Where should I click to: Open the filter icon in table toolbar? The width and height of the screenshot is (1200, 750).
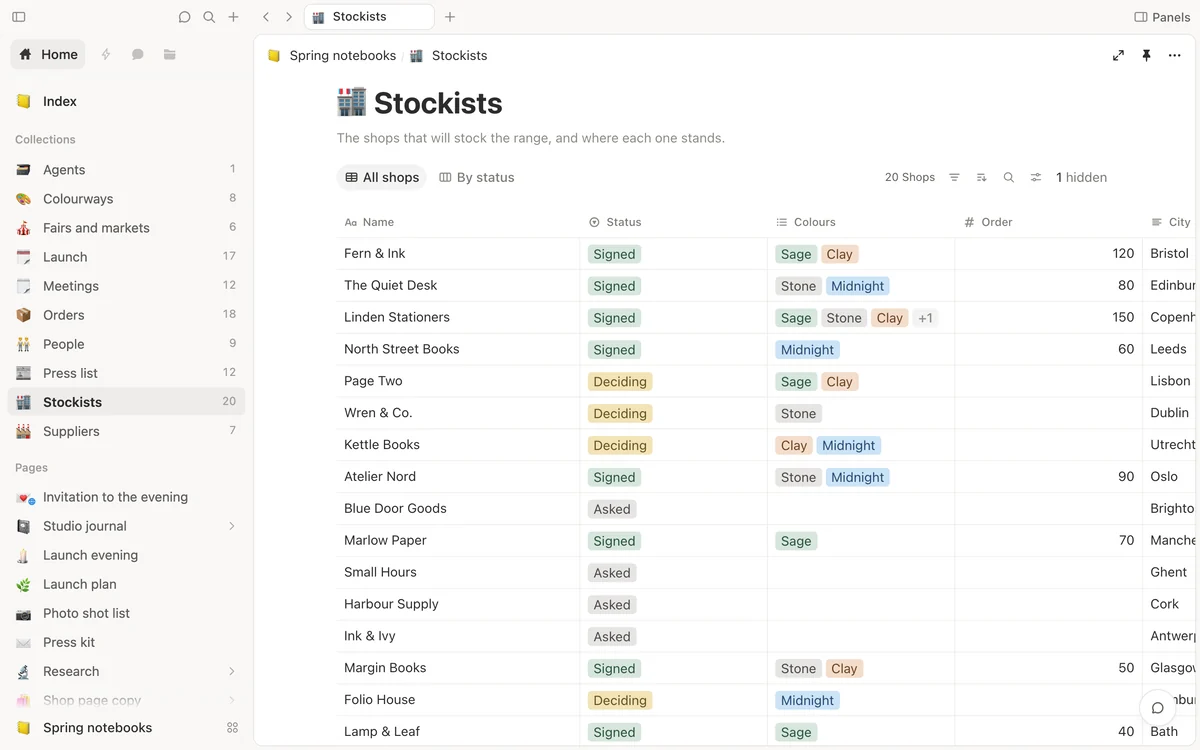coord(954,177)
